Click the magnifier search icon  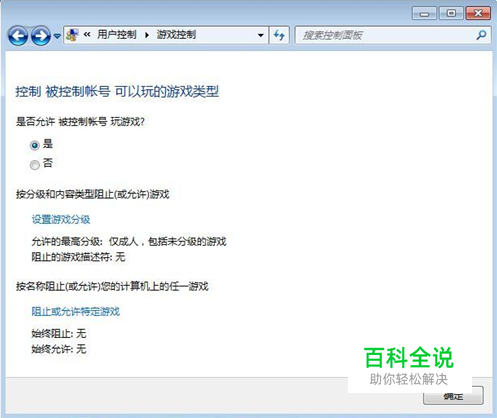pos(481,35)
